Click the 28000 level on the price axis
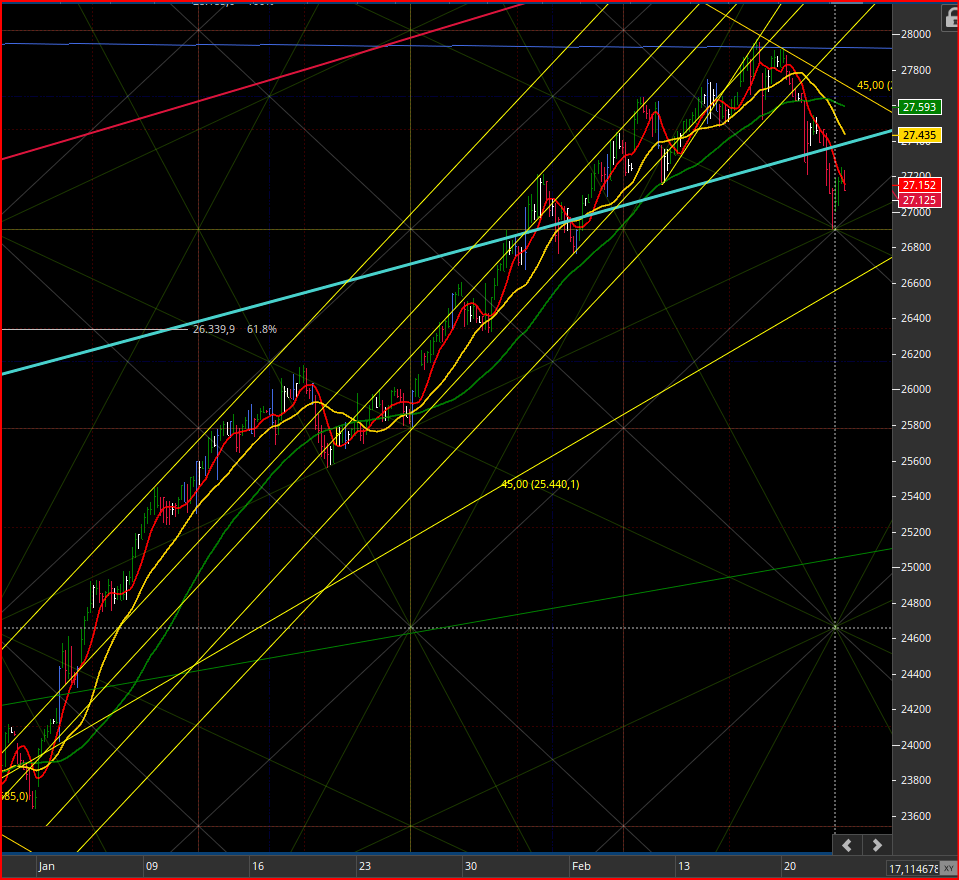Viewport: 959px width, 880px height. [x=916, y=34]
